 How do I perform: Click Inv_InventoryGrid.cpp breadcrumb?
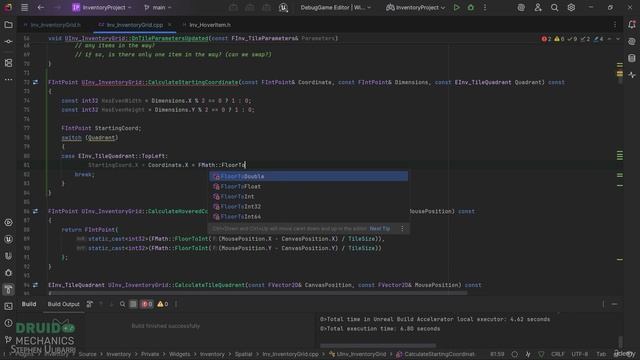point(290,354)
